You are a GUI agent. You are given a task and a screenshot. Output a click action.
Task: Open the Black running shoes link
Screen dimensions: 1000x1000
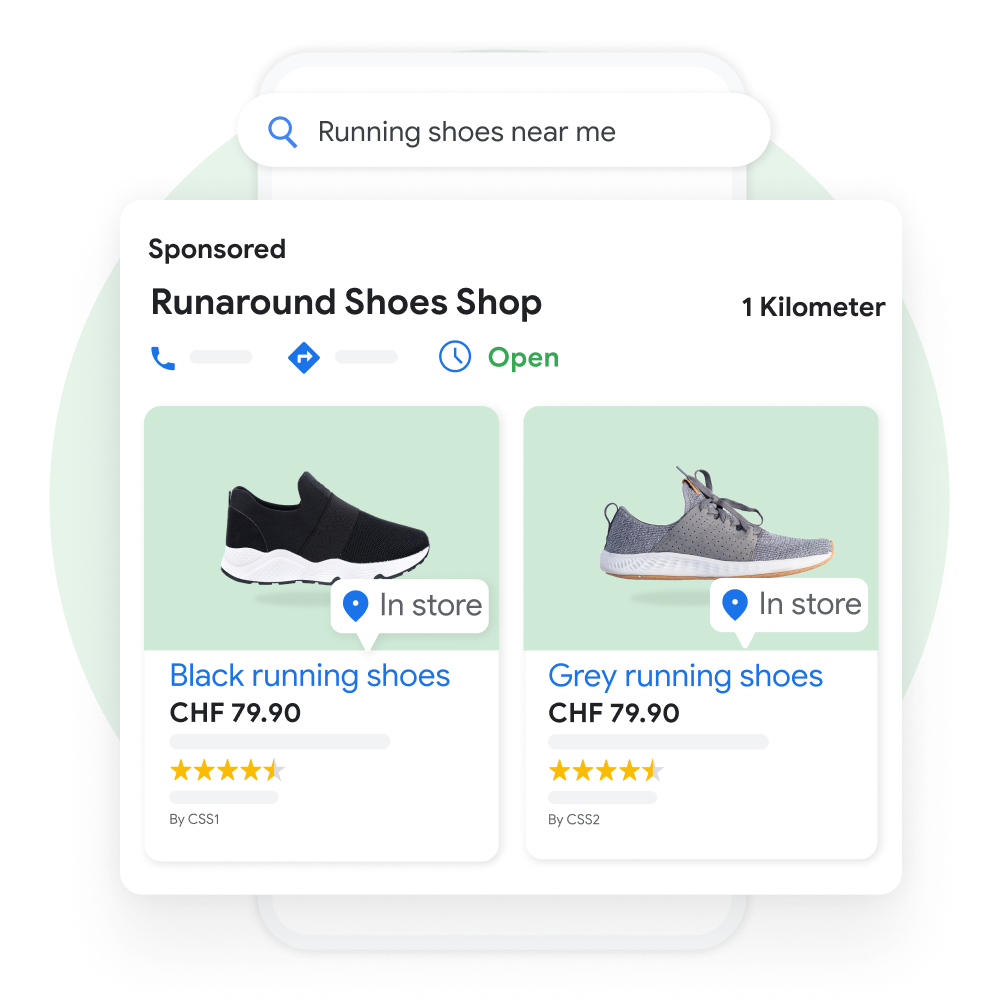click(310, 675)
